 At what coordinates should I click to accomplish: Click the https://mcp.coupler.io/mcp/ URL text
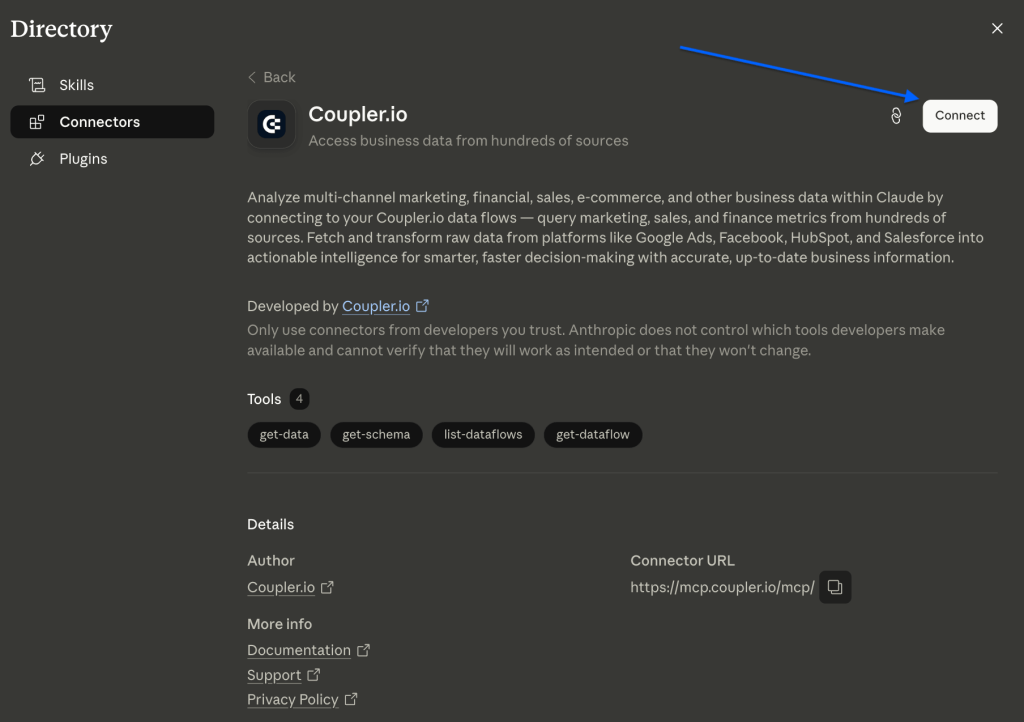[x=722, y=587]
